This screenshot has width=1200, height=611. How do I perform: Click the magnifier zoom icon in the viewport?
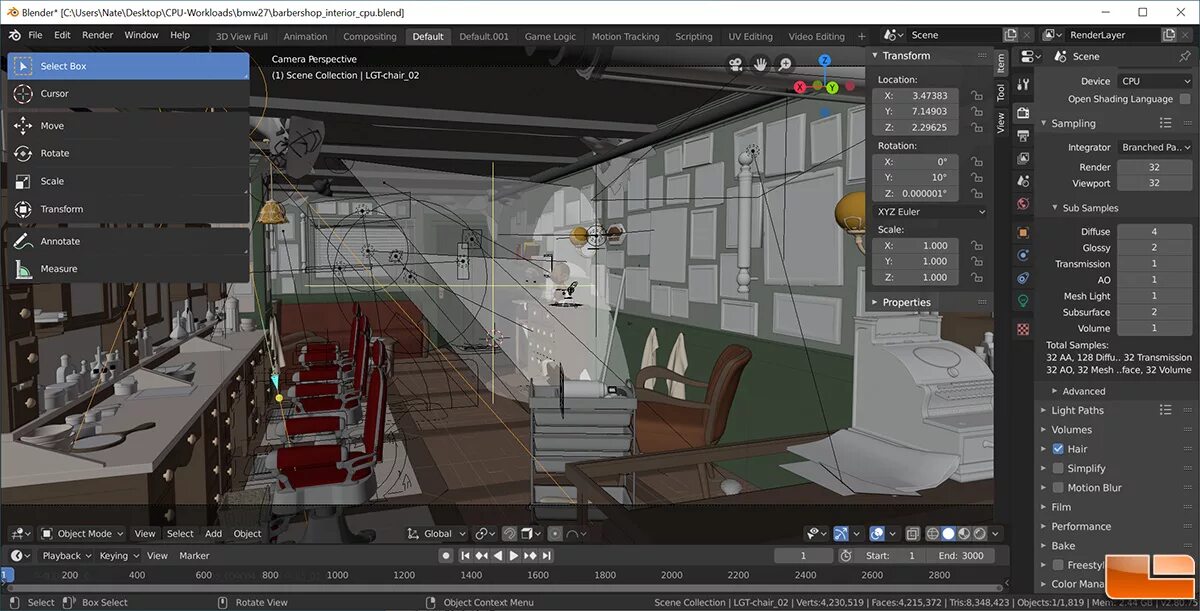tap(785, 64)
